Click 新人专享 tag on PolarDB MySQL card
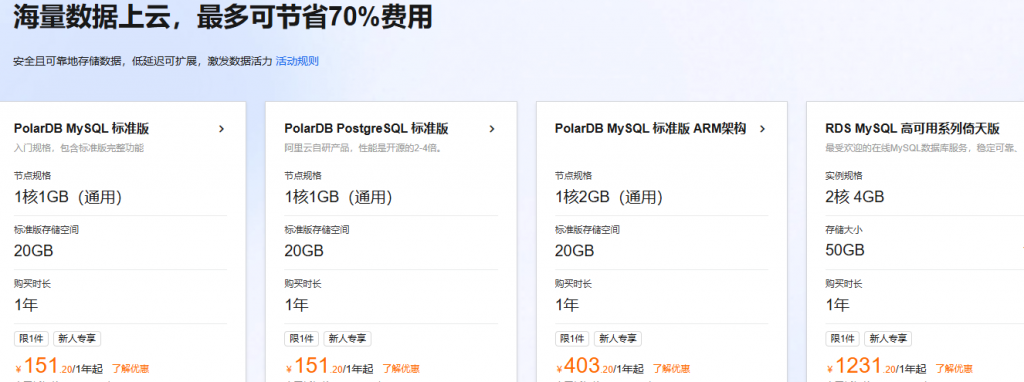Image resolution: width=1024 pixels, height=382 pixels. (77, 339)
